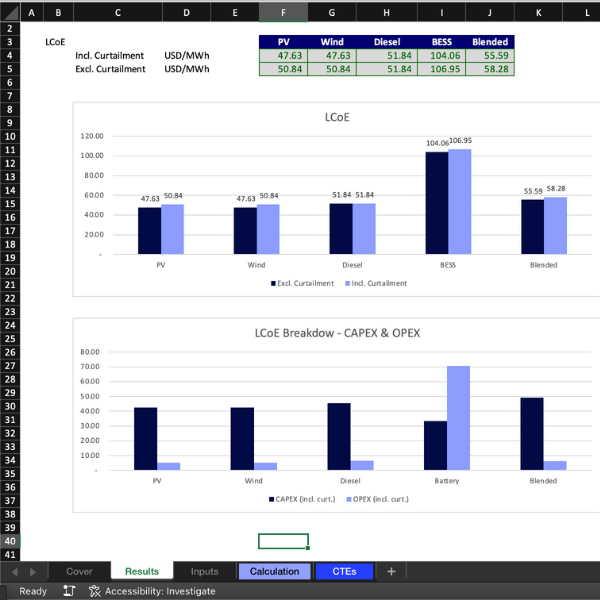The image size is (600, 600).
Task: Open the Cover sheet tab
Action: (x=79, y=571)
